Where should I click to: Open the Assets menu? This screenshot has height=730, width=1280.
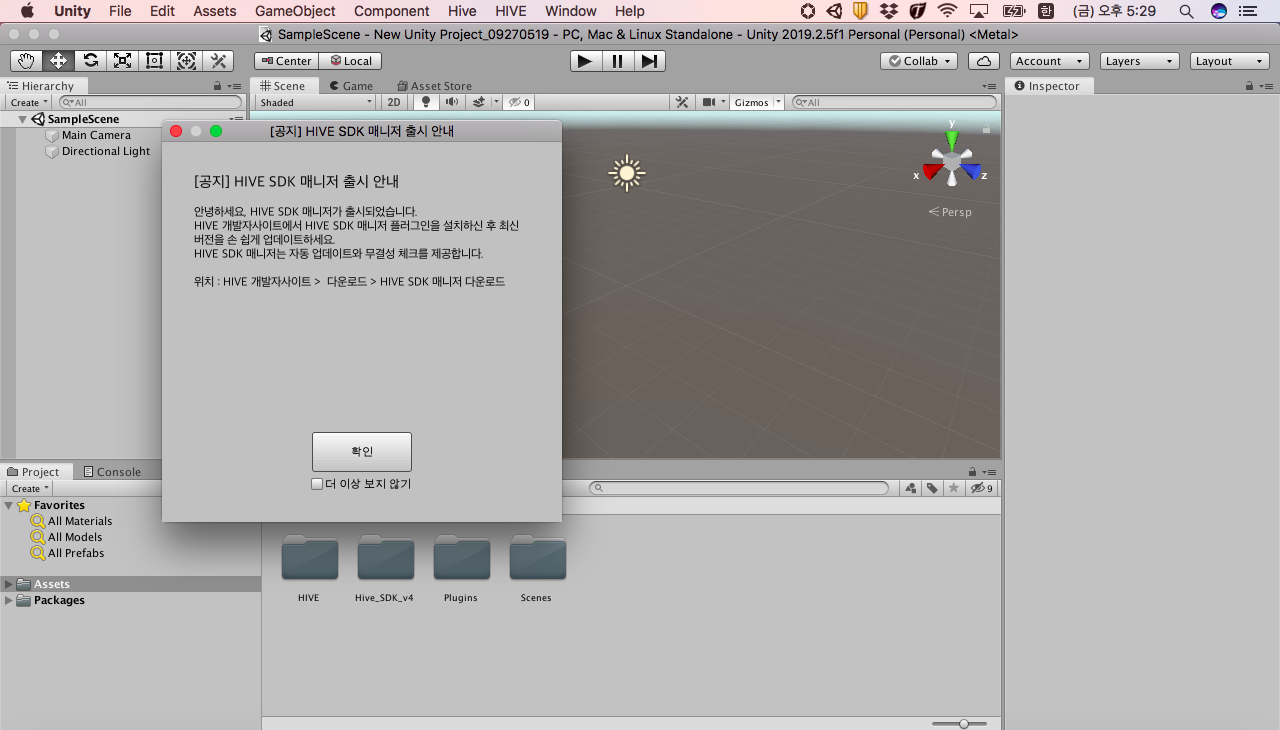tap(215, 11)
